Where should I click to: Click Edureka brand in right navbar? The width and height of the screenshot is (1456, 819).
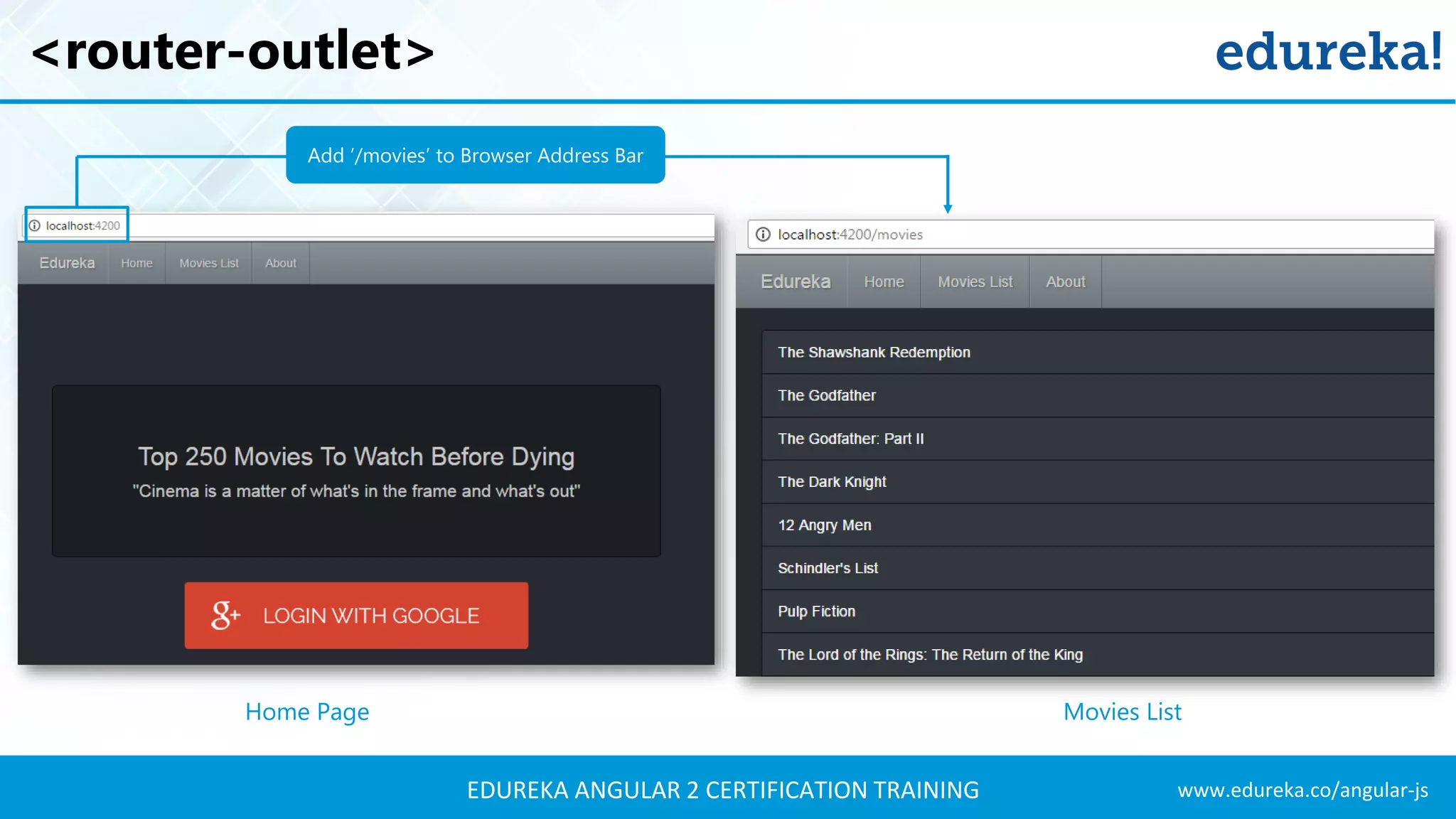(x=795, y=282)
